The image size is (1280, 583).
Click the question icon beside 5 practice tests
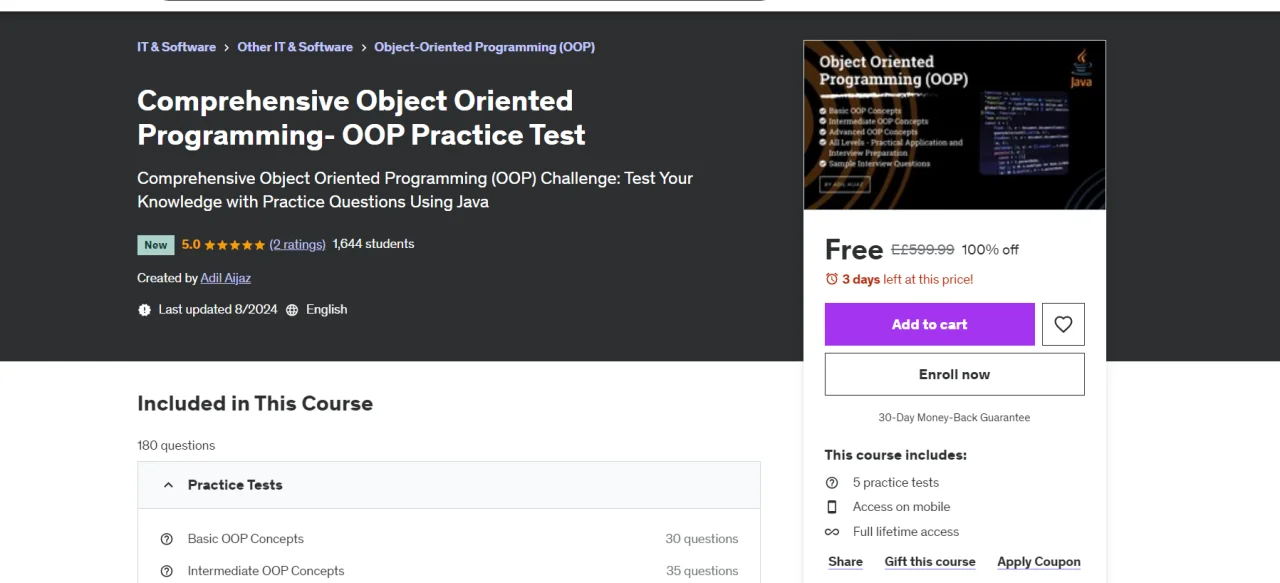(x=832, y=482)
